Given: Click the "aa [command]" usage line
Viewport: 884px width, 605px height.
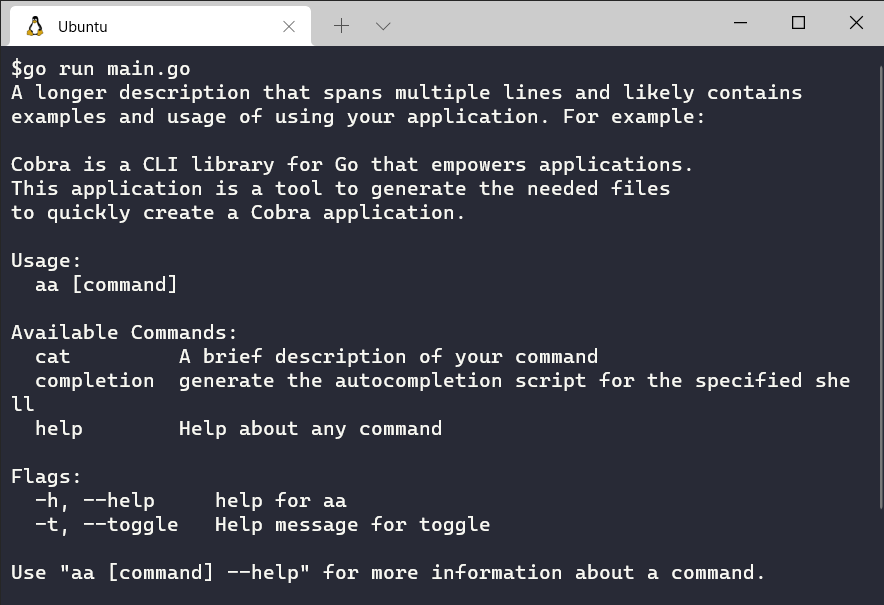Looking at the screenshot, I should coord(106,285).
